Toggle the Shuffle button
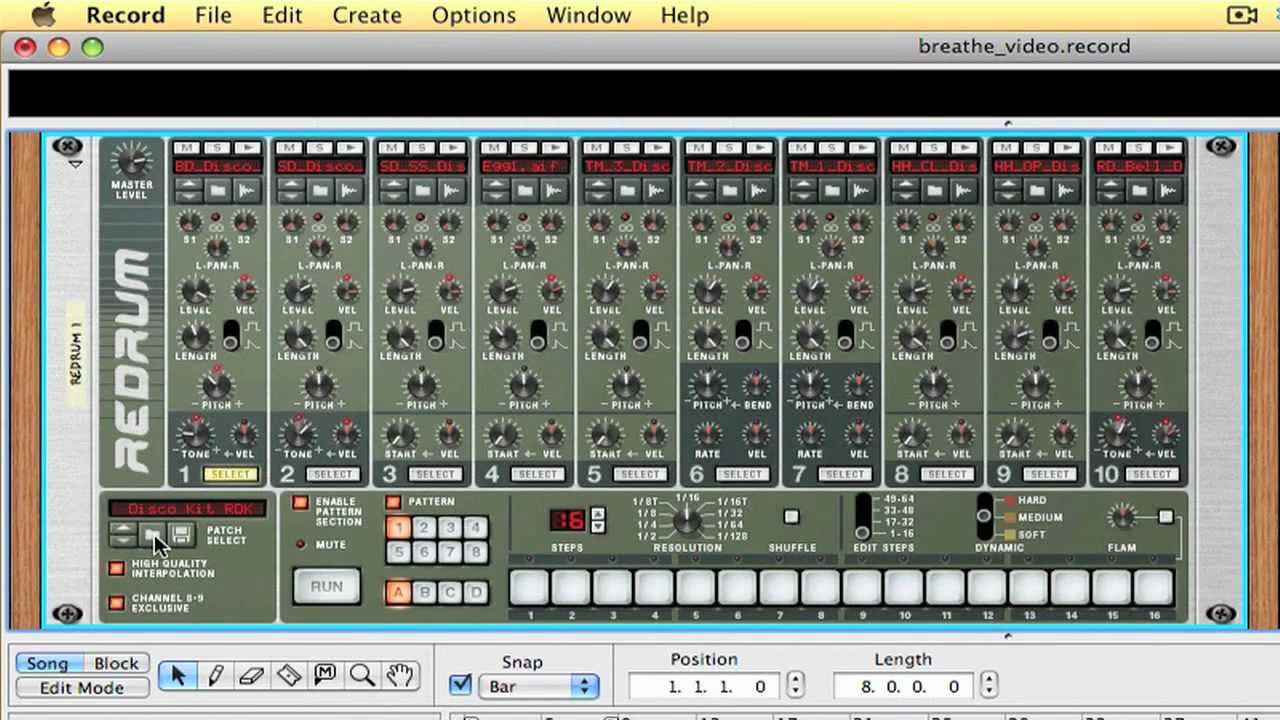1280x720 pixels. coord(791,517)
